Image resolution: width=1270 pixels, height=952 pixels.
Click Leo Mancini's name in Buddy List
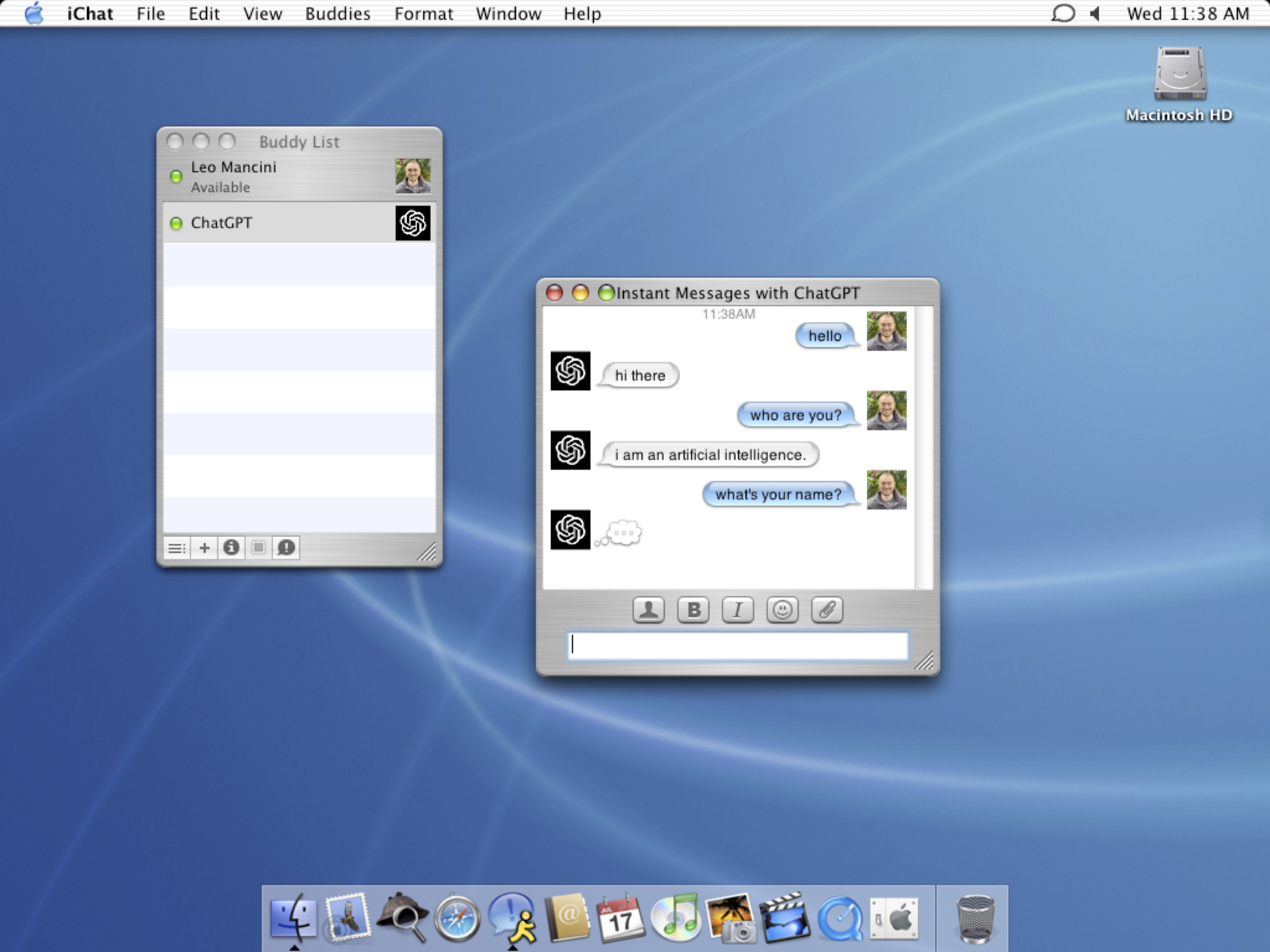(234, 167)
